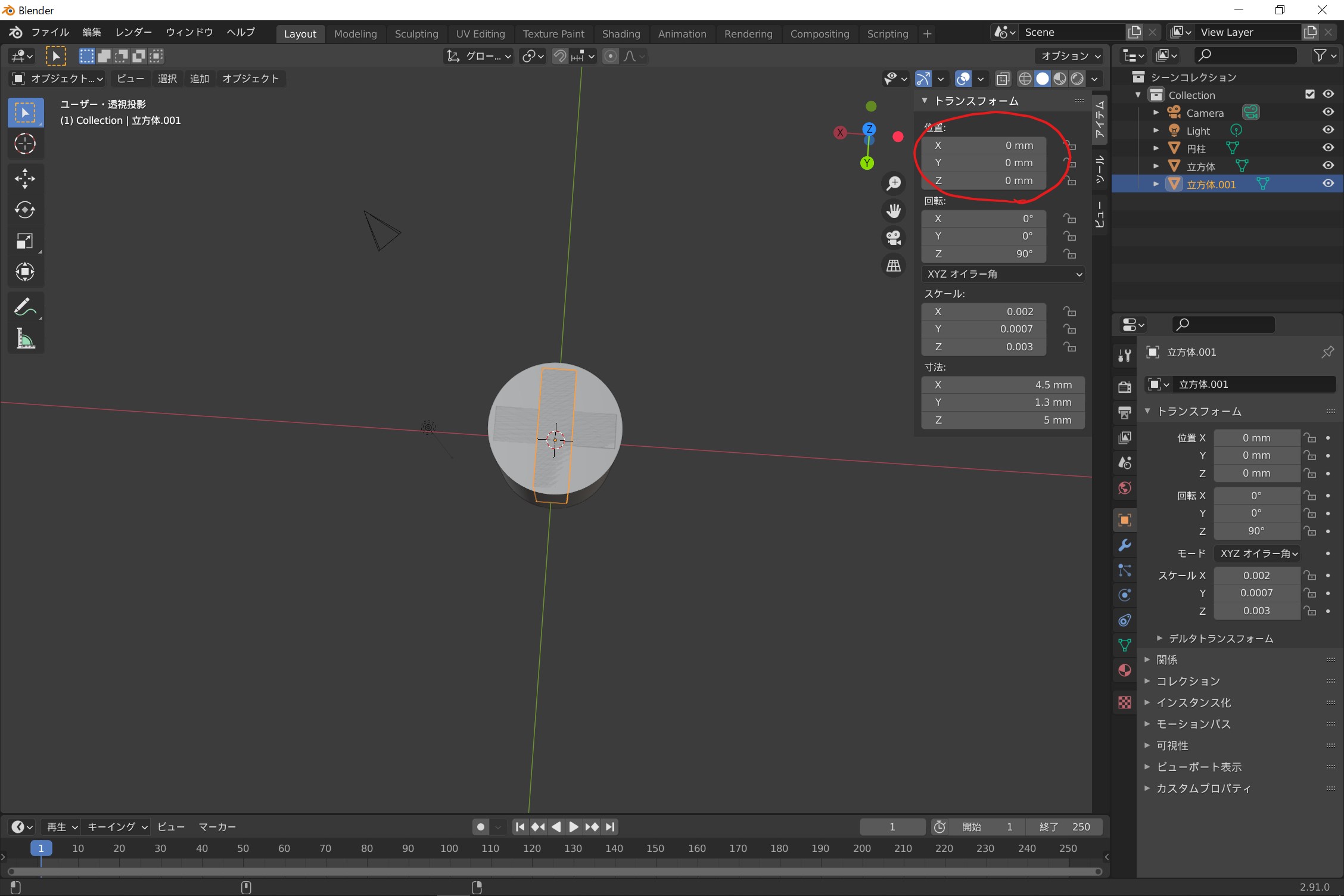Expand the 円柱 object tree item
The height and width of the screenshot is (896, 1344).
coord(1156,148)
